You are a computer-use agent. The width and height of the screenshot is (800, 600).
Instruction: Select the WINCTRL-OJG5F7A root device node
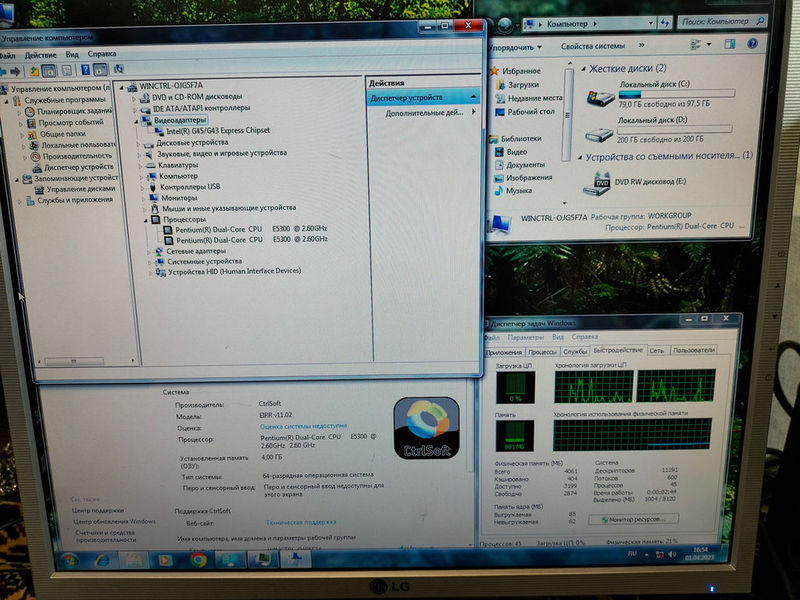pyautogui.click(x=165, y=85)
